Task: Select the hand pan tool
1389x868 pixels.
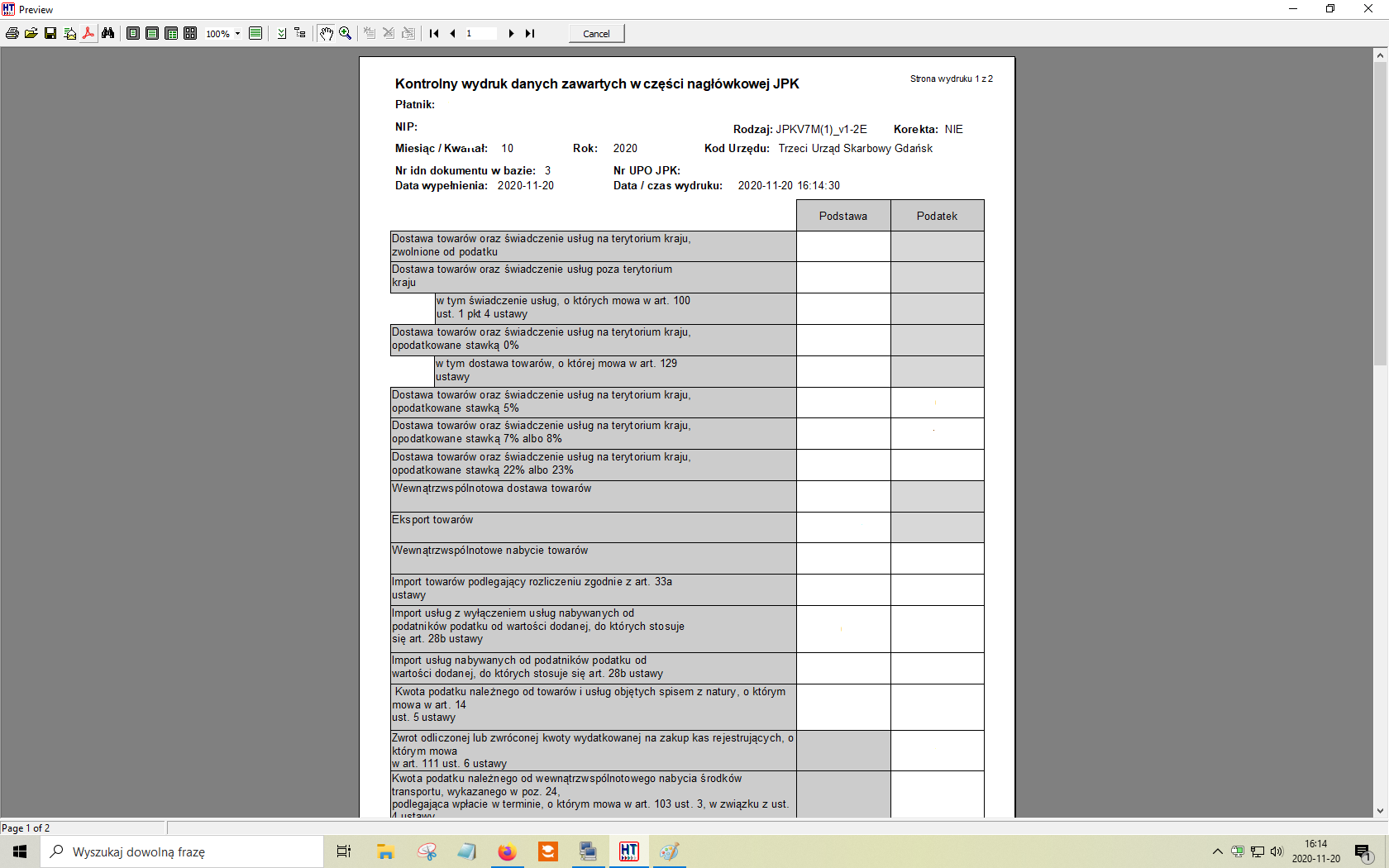Action: click(327, 34)
